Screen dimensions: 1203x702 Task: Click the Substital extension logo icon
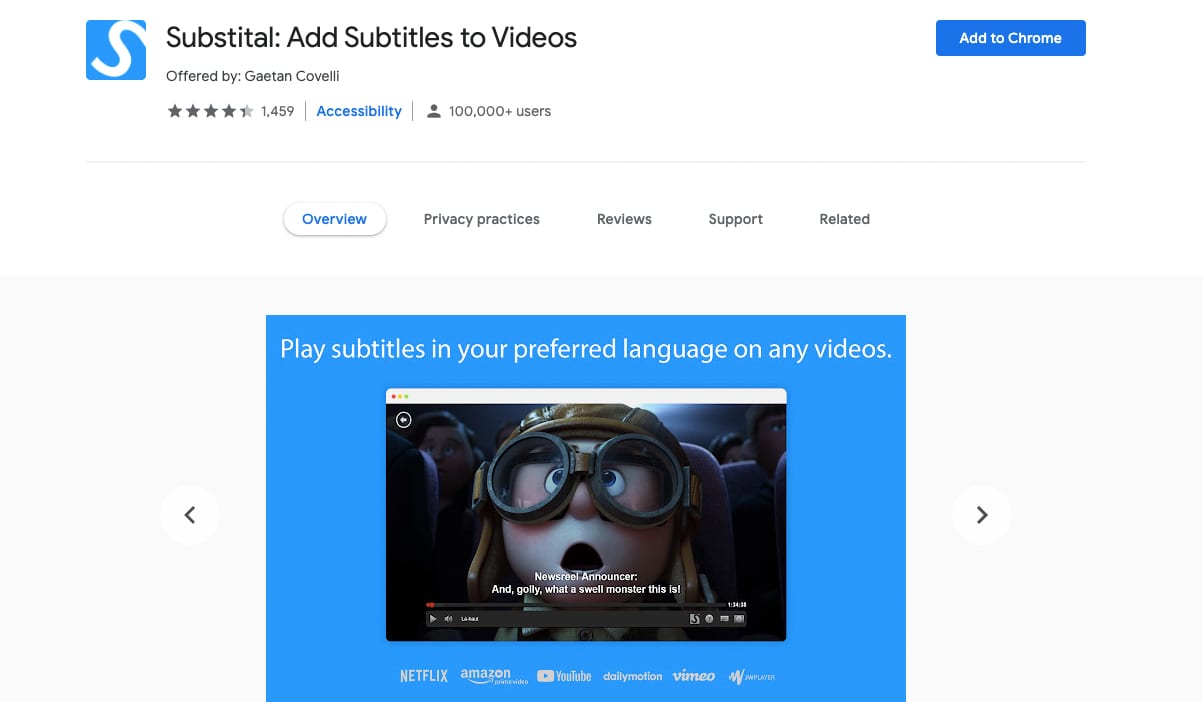point(116,50)
